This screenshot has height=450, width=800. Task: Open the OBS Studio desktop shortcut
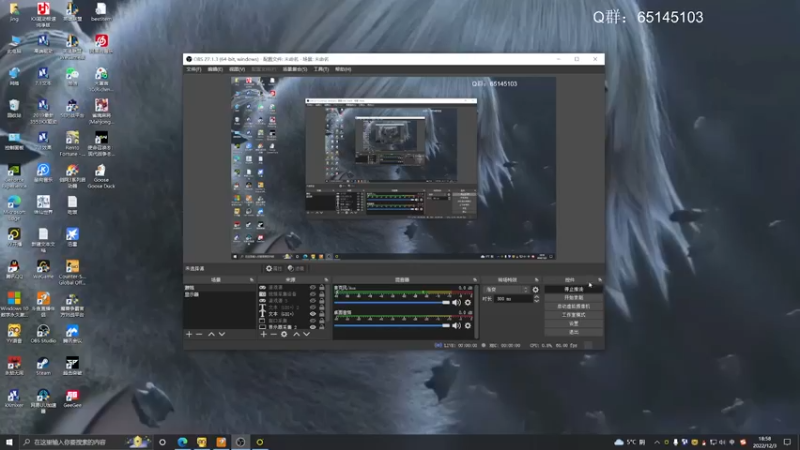pyautogui.click(x=43, y=334)
